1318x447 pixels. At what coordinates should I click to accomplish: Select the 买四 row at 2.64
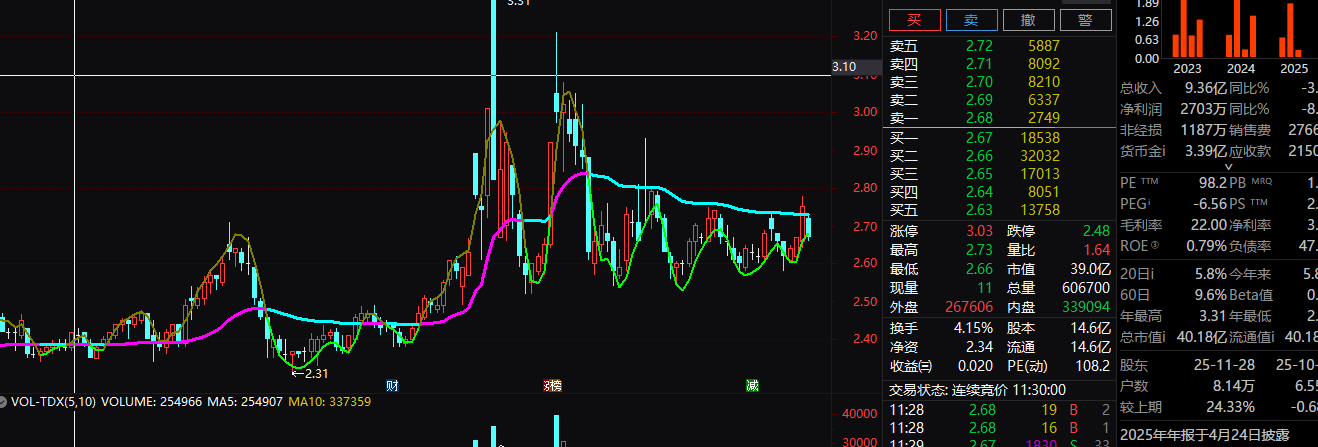(x=998, y=192)
